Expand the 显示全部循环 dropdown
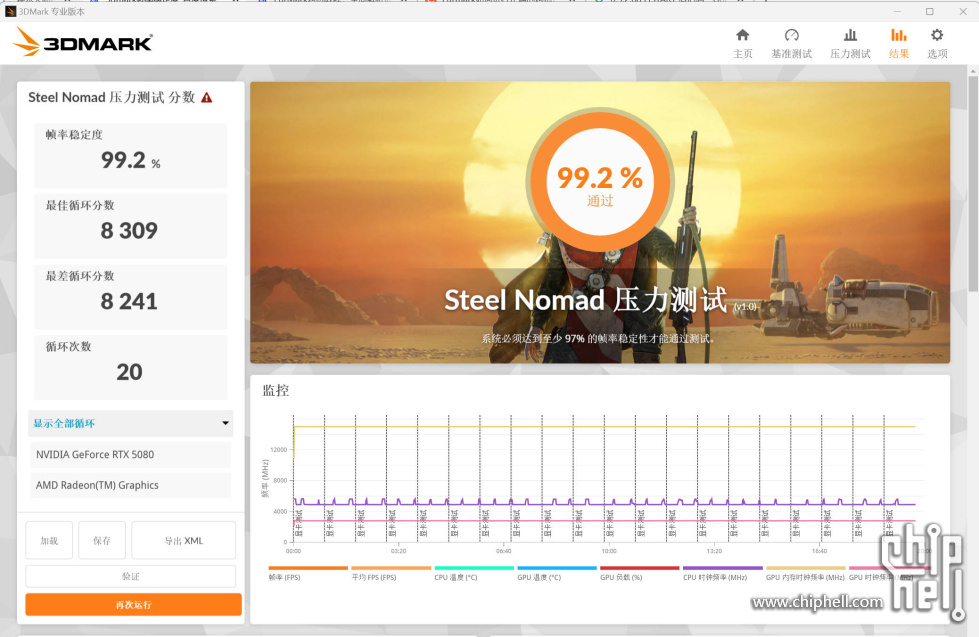This screenshot has width=979, height=637. [130, 423]
